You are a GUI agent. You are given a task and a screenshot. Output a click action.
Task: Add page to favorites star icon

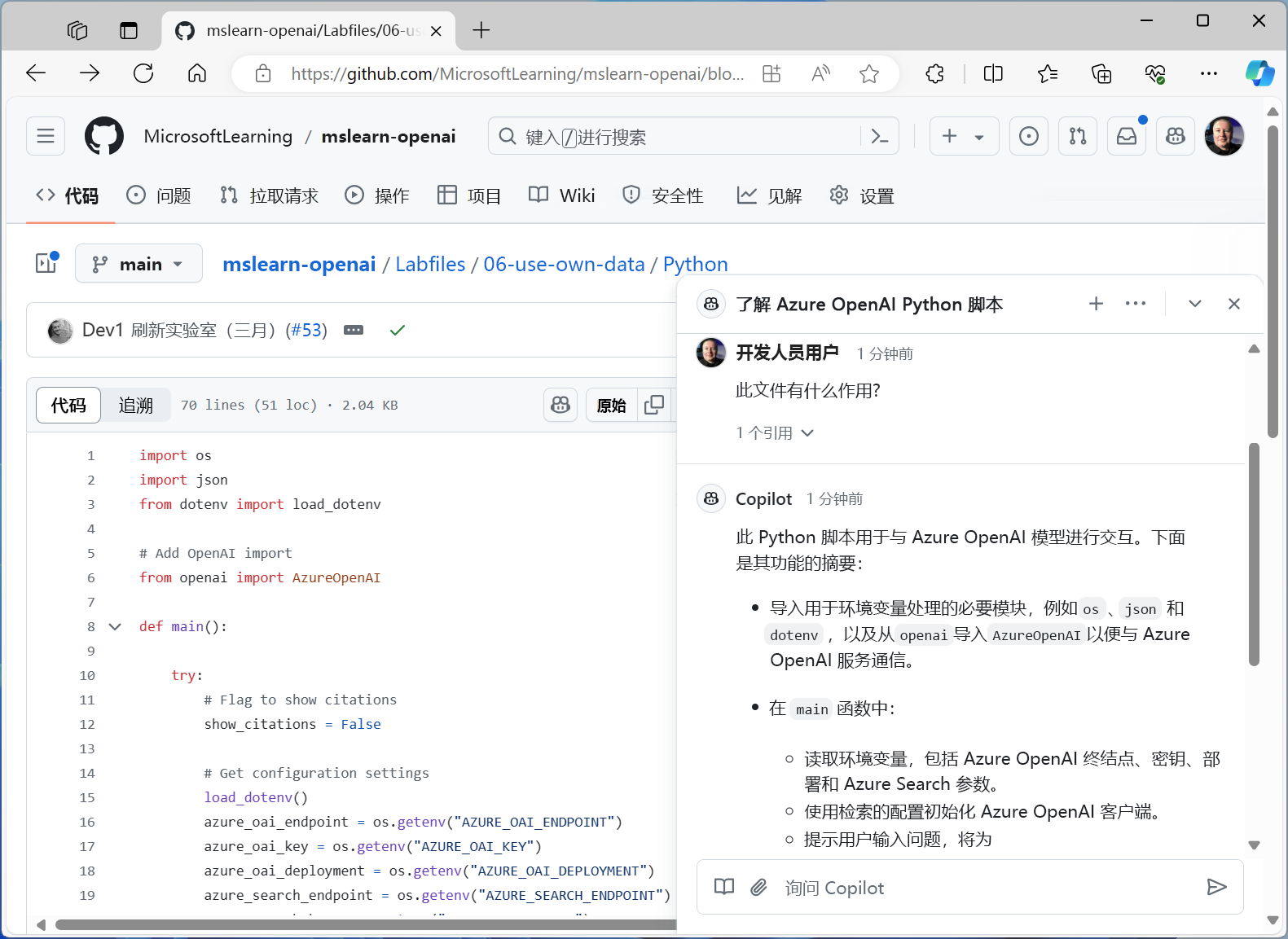tap(869, 74)
